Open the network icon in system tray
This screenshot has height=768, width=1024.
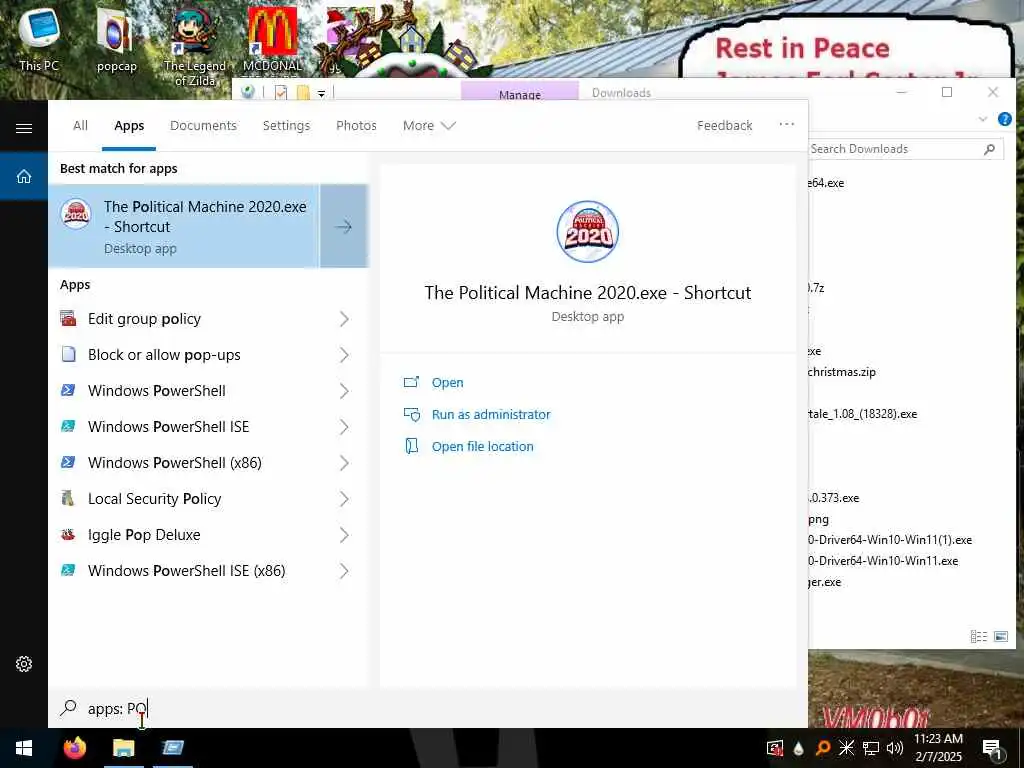tap(871, 748)
